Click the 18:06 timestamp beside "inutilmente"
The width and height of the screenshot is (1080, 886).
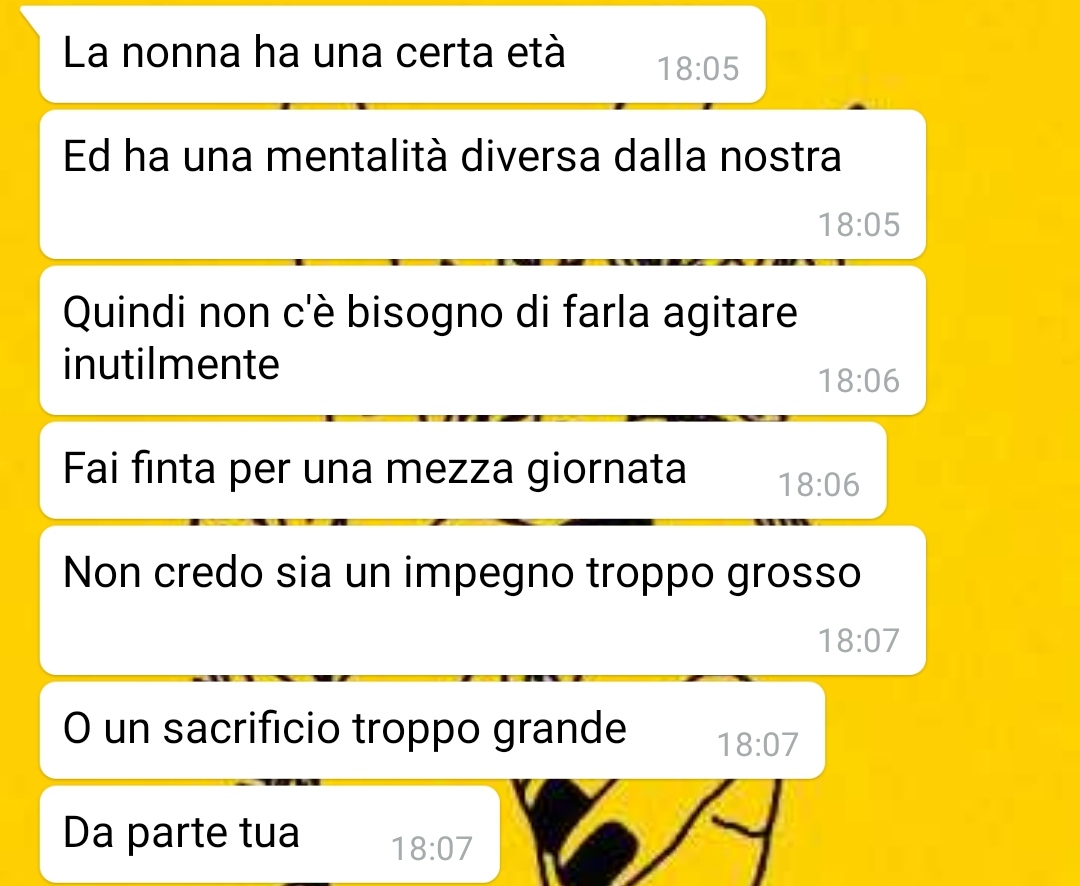coord(859,381)
